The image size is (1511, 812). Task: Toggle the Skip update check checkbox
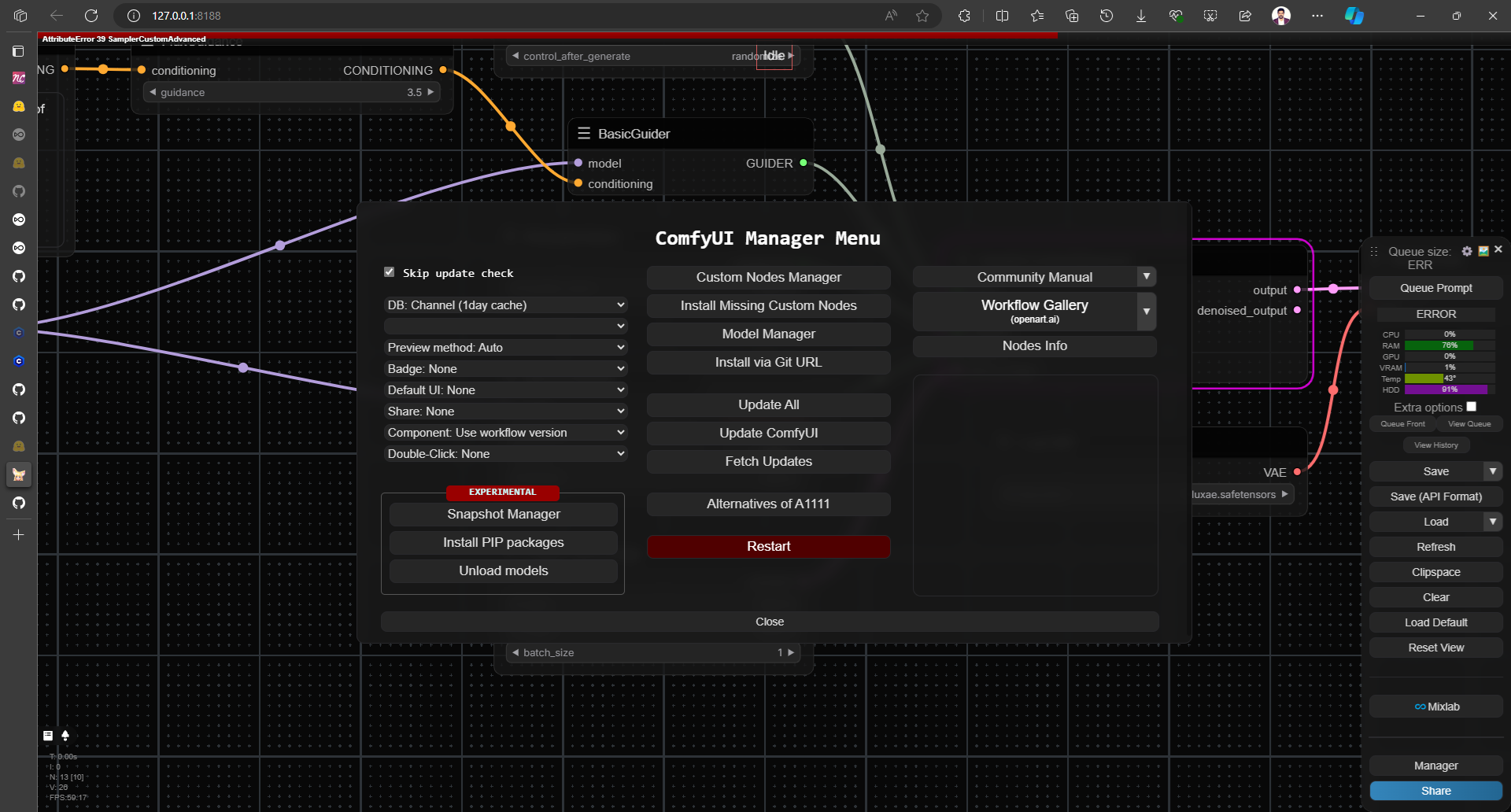[389, 272]
